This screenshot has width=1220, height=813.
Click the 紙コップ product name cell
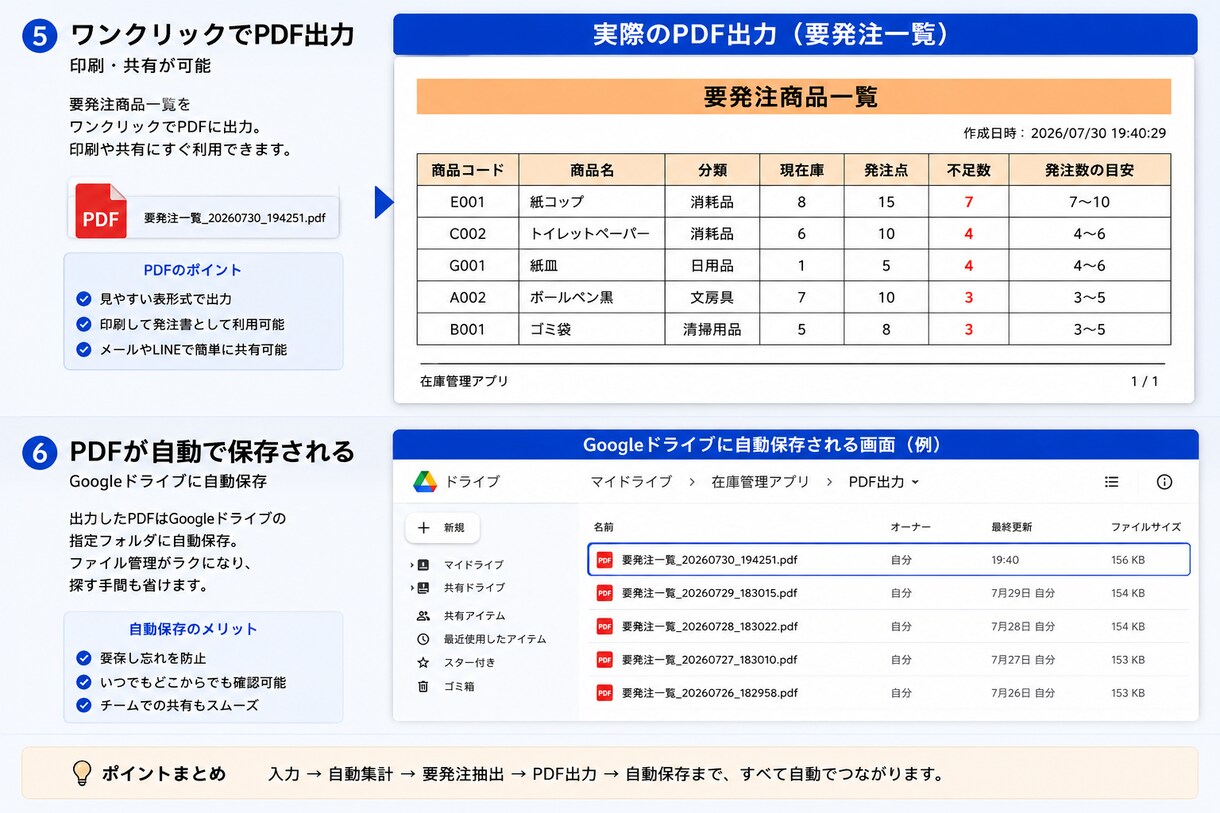pyautogui.click(x=592, y=202)
